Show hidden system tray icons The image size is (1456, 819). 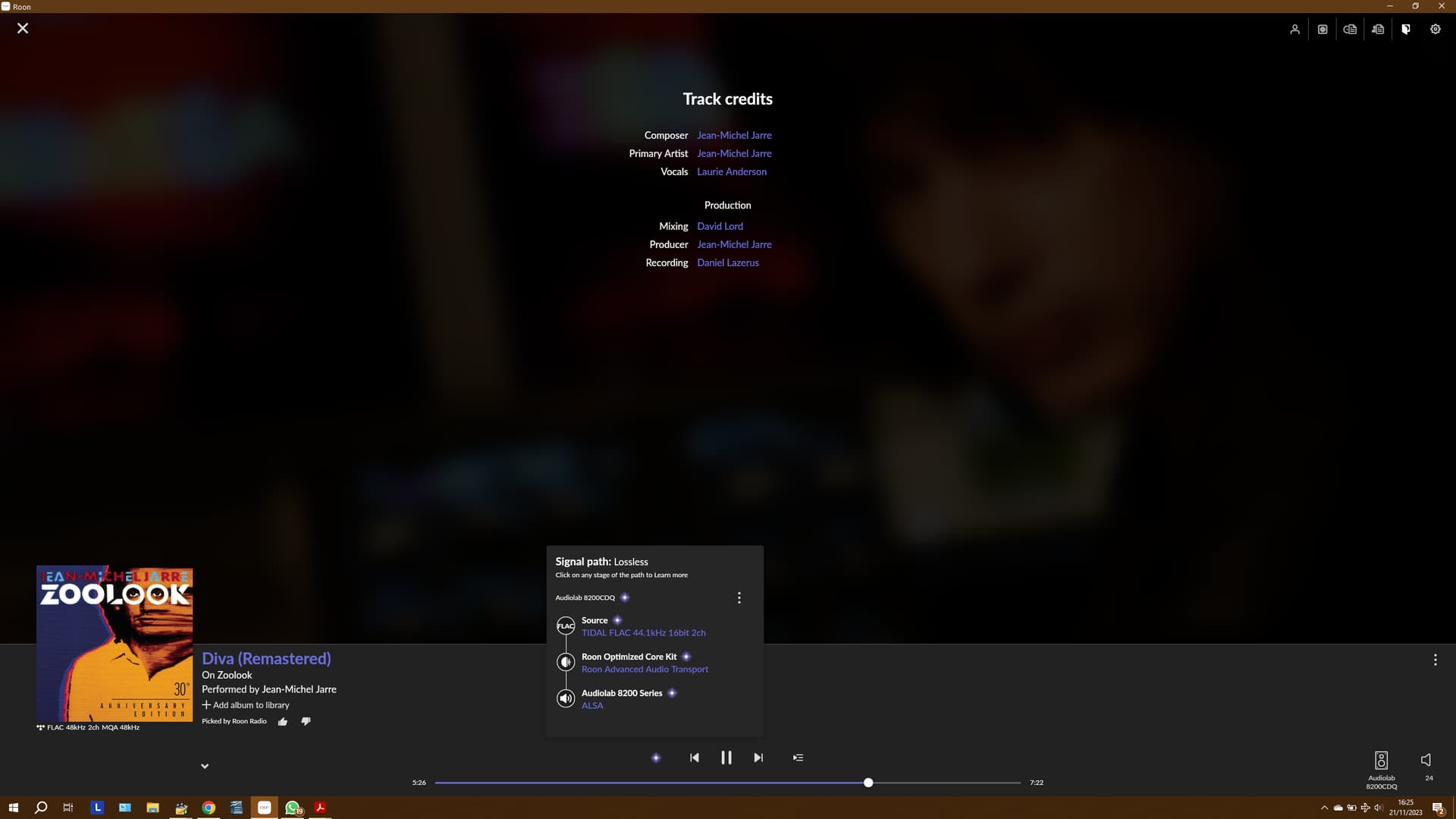pos(1324,808)
